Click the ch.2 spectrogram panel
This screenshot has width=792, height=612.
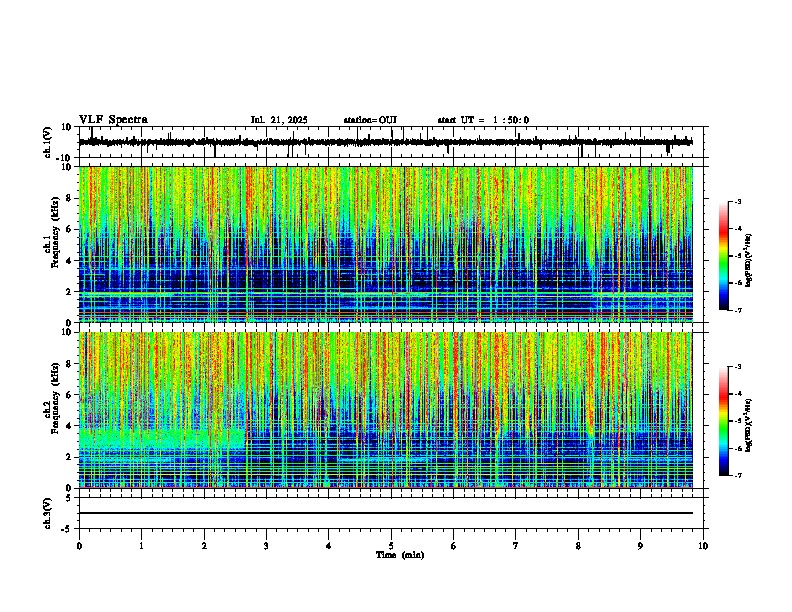(386, 410)
